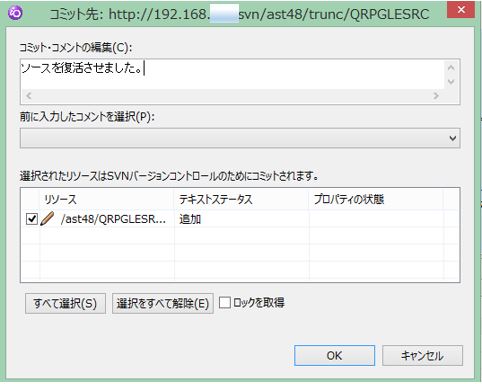The image size is (482, 384).
Task: Click the purple application icon in title bar
Action: tap(15, 12)
